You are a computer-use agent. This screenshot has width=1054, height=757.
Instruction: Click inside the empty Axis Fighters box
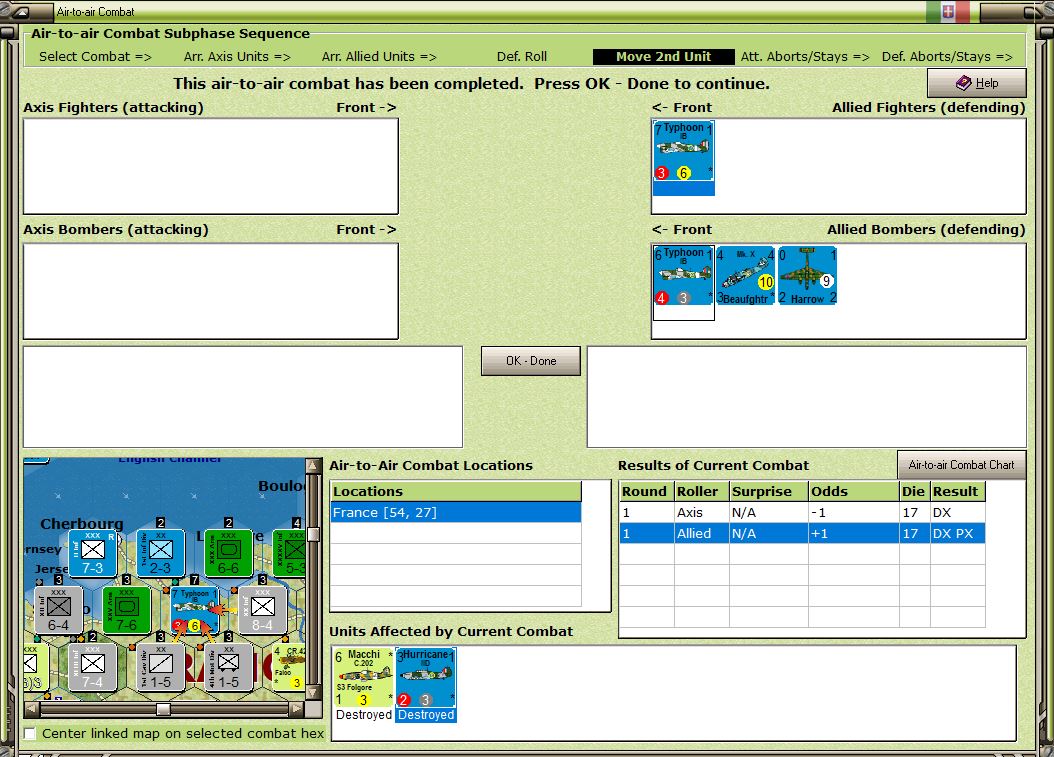pyautogui.click(x=210, y=166)
